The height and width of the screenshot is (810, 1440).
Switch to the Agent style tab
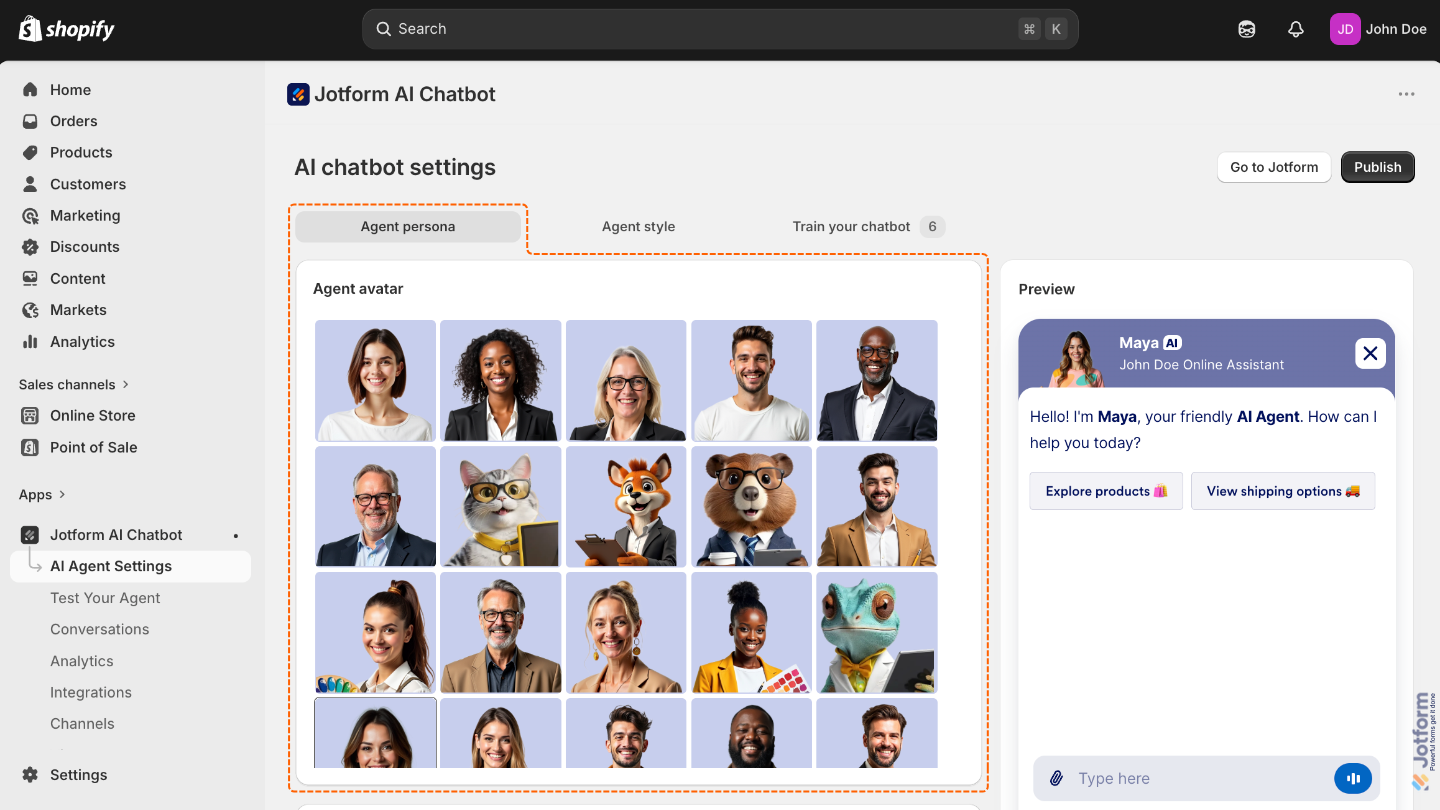coord(638,226)
